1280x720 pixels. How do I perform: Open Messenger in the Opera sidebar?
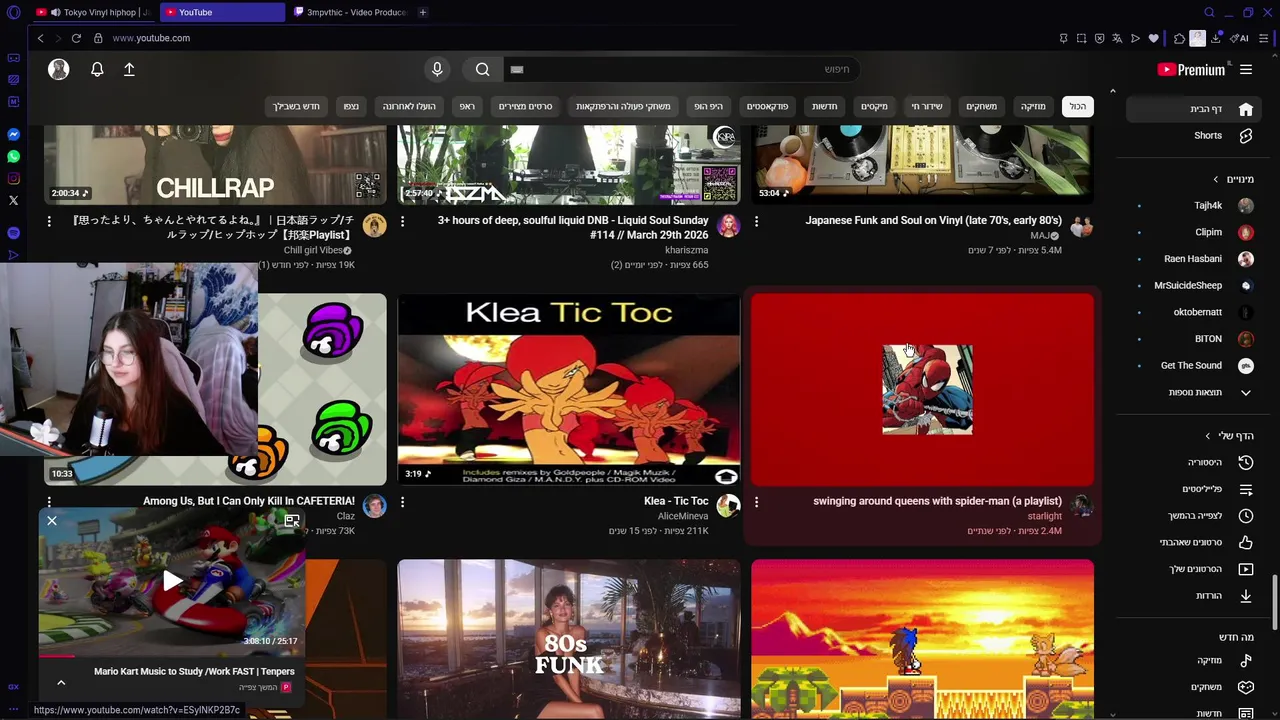click(x=13, y=134)
